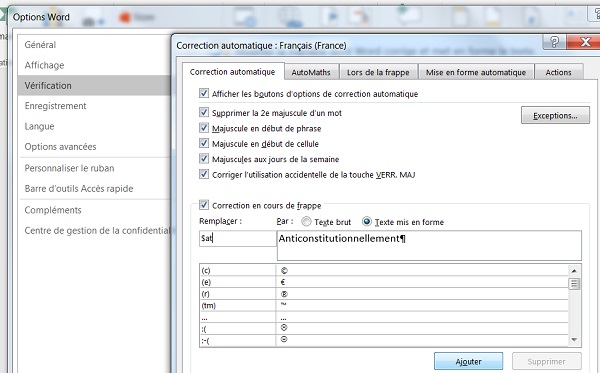Select the :( sad face row
Image resolution: width=600 pixels, height=373 pixels.
point(384,329)
